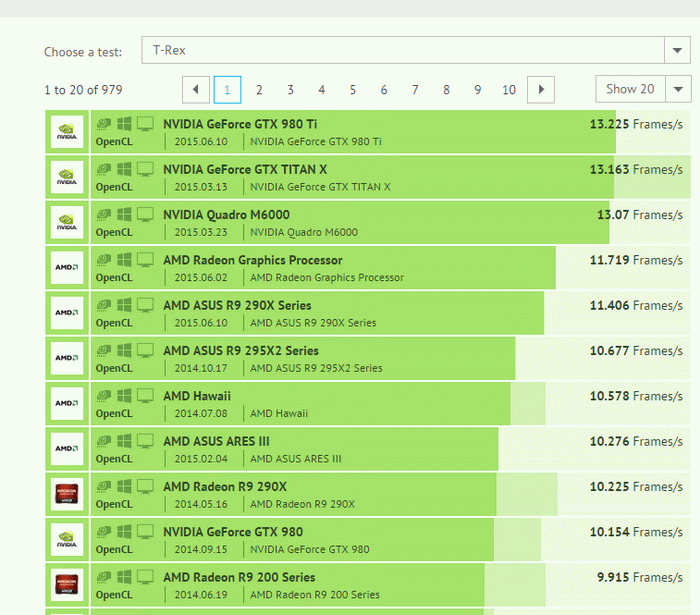
Task: Open AMD Radeon R9 290X result title
Action: pos(225,486)
